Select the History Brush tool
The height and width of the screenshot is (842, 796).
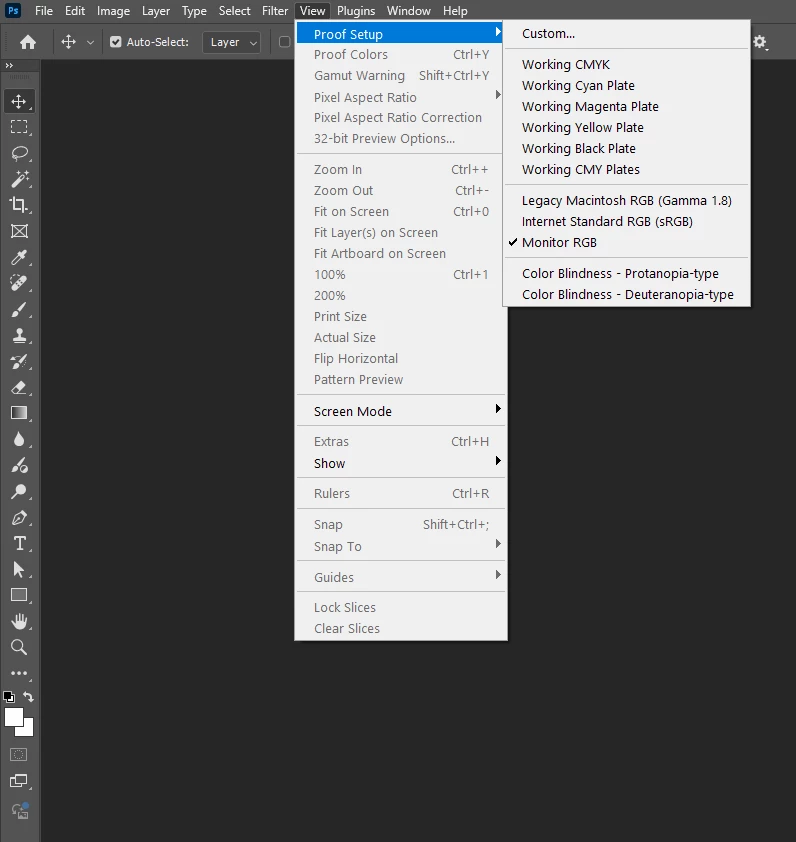tap(19, 362)
